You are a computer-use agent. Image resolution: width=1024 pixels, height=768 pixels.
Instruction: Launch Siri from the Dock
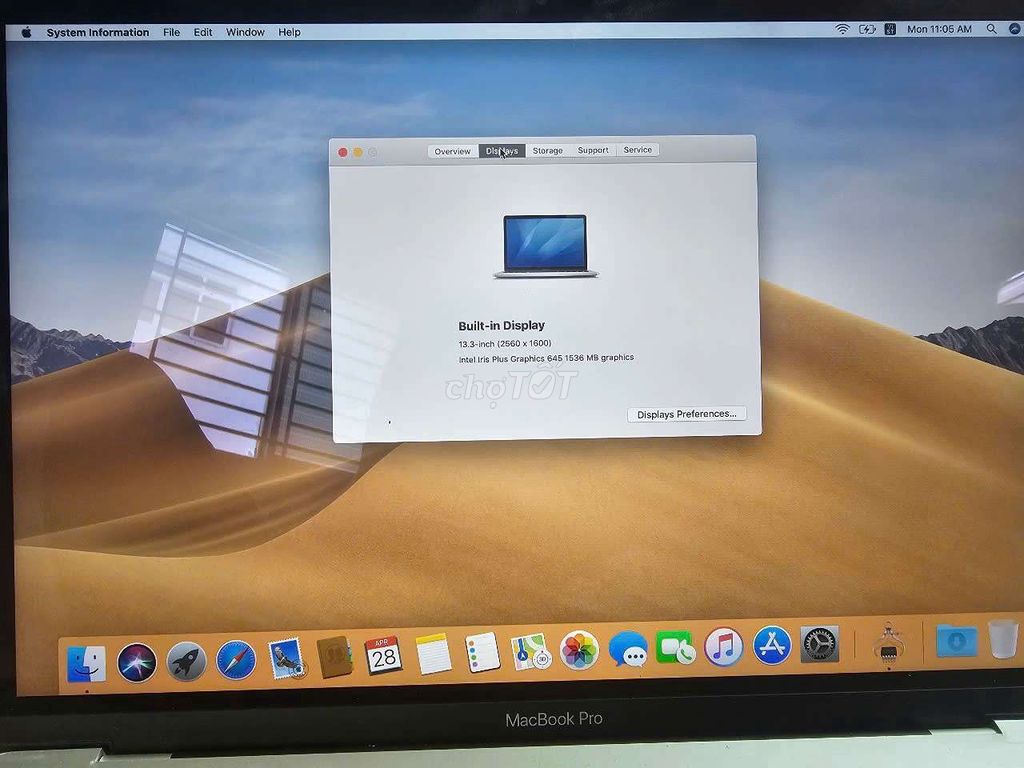pos(136,662)
